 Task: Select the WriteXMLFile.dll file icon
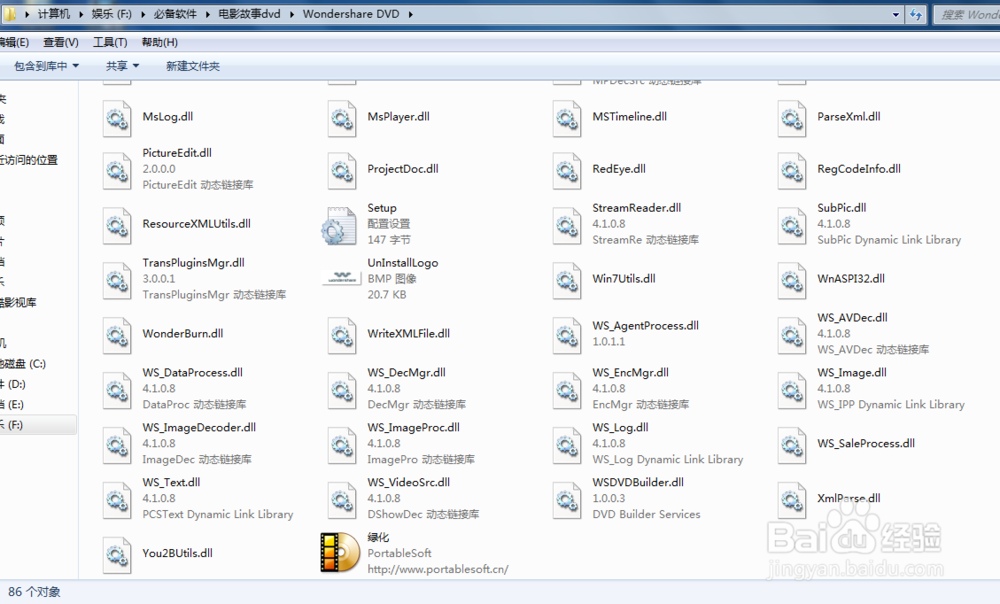[x=342, y=335]
